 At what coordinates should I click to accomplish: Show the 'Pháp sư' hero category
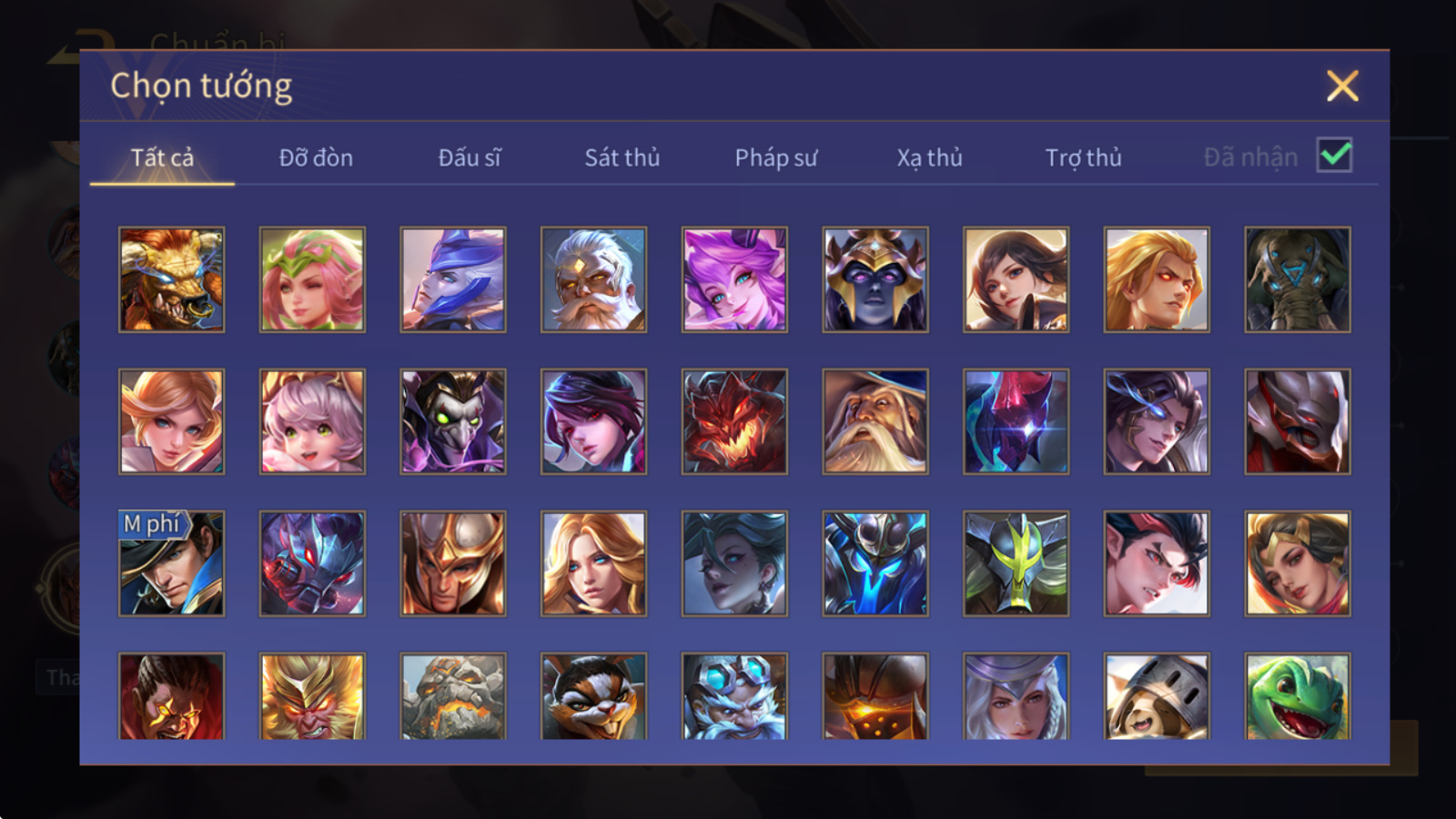coord(776,157)
